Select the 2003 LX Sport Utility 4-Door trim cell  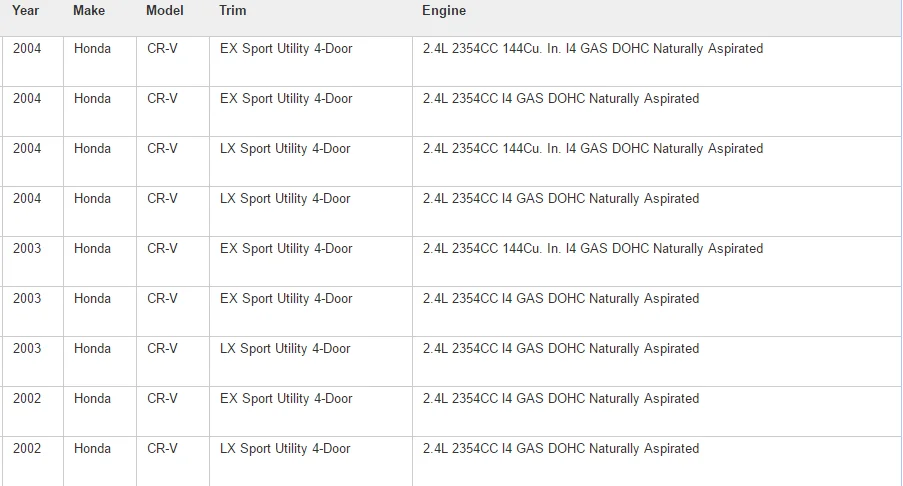pos(311,362)
